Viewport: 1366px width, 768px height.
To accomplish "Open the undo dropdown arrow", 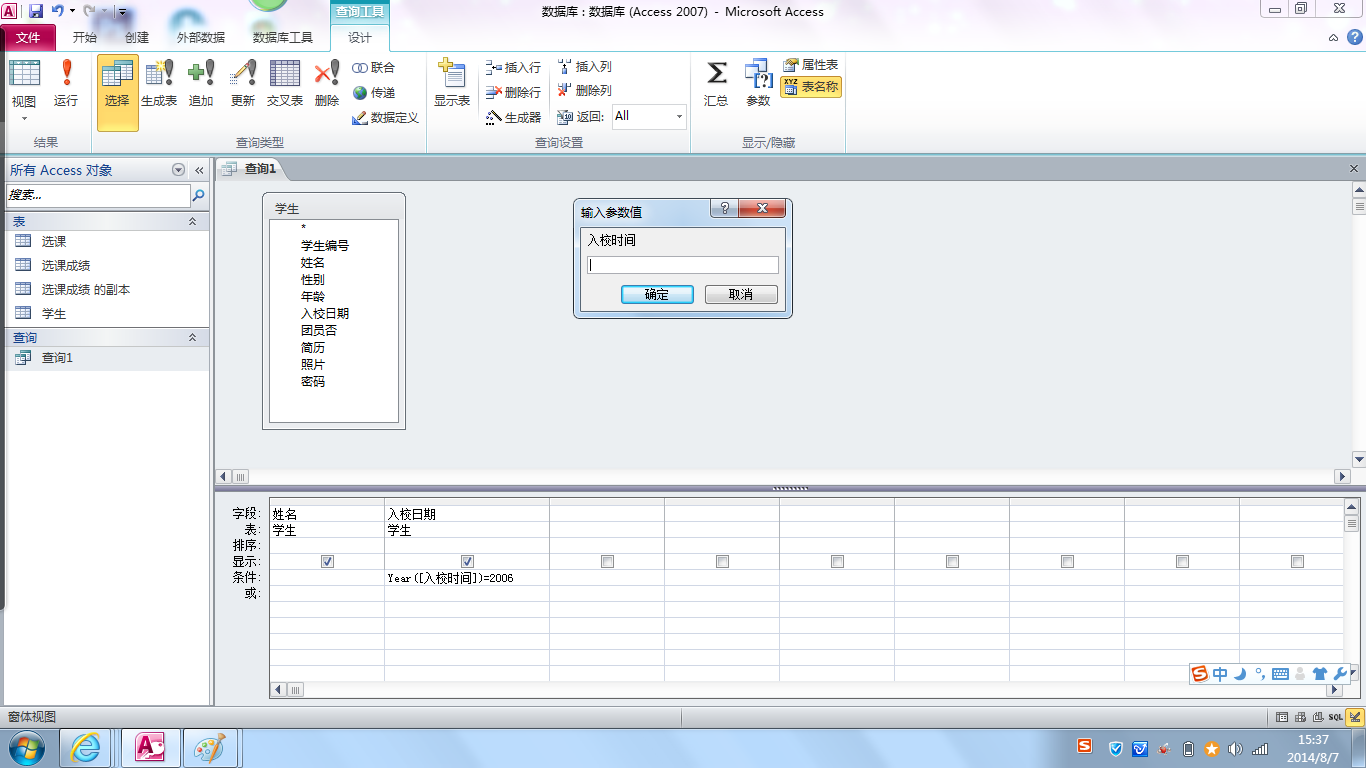I will pyautogui.click(x=73, y=11).
